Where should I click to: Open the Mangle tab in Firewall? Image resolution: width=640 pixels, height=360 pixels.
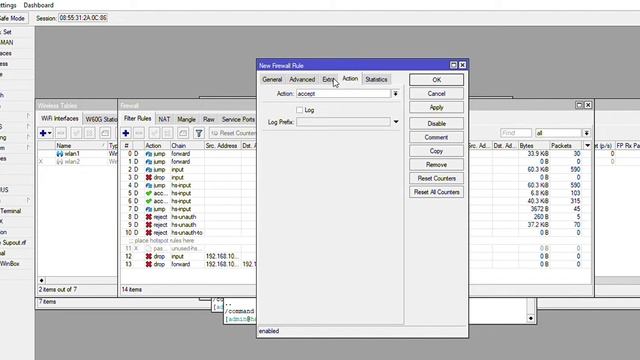(187, 119)
